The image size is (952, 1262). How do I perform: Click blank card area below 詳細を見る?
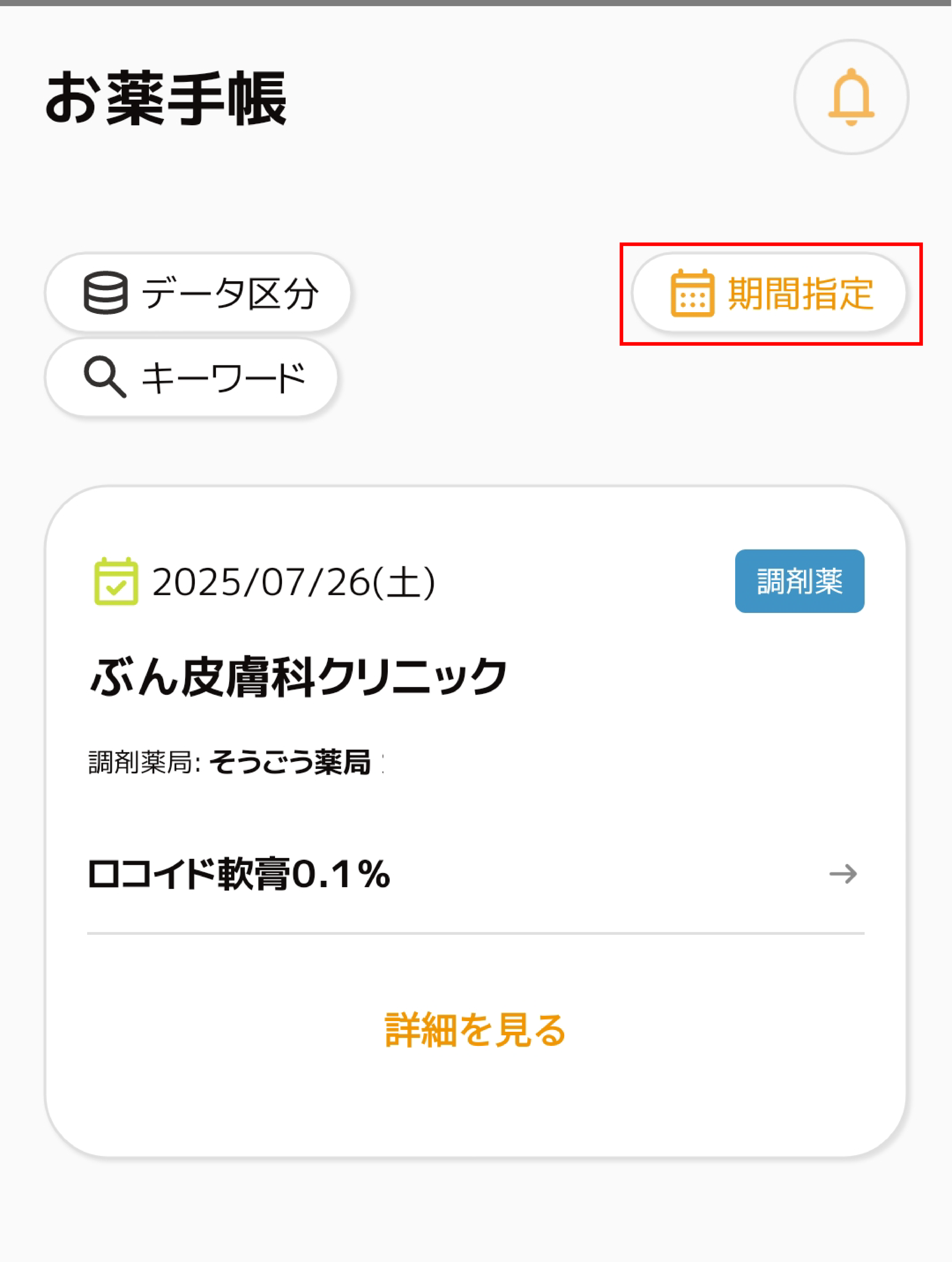(475, 1107)
